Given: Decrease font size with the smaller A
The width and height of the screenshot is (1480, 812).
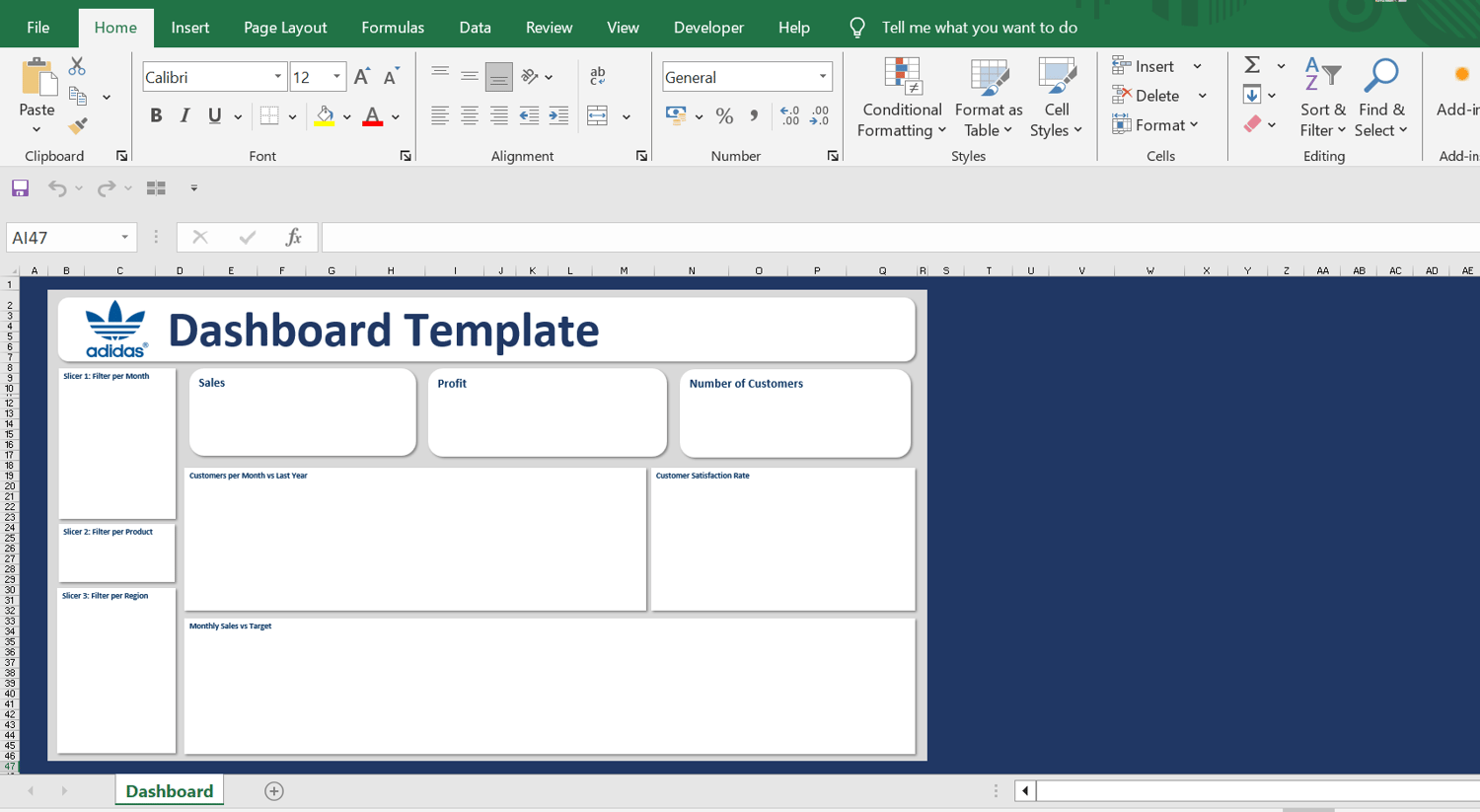Looking at the screenshot, I should (391, 77).
